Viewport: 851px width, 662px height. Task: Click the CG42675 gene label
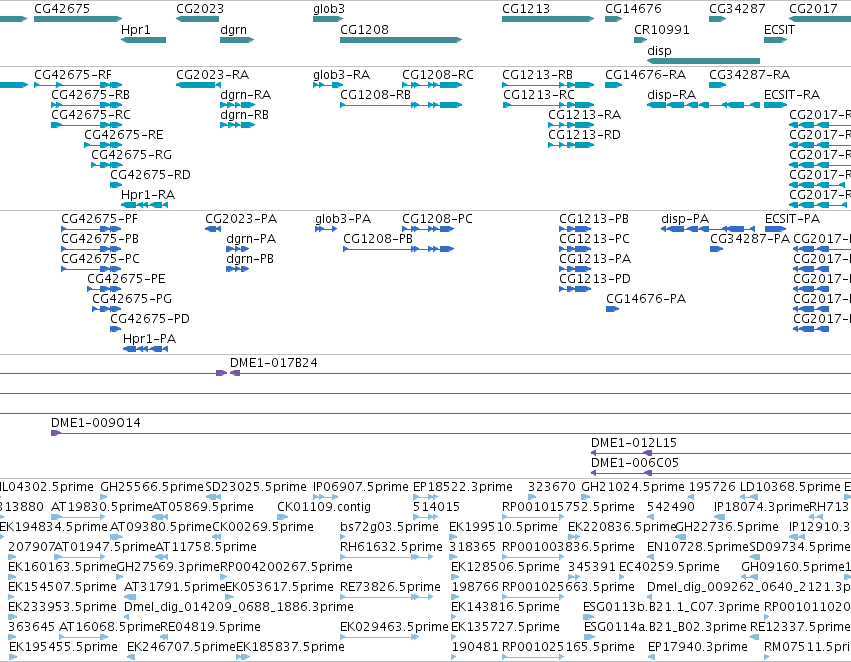(x=62, y=9)
